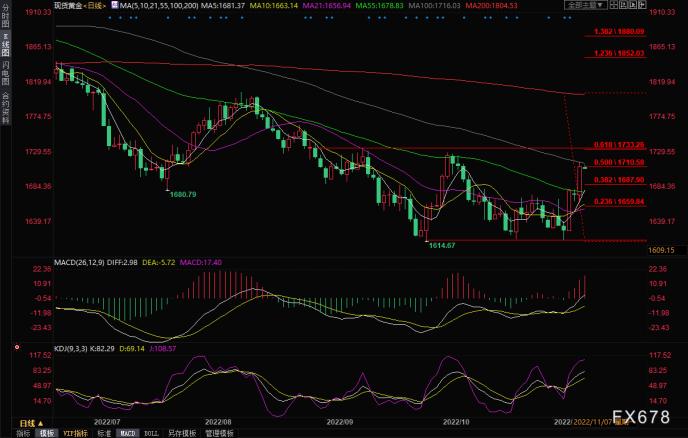Click the 模板 tab in bottom bar

[46, 433]
